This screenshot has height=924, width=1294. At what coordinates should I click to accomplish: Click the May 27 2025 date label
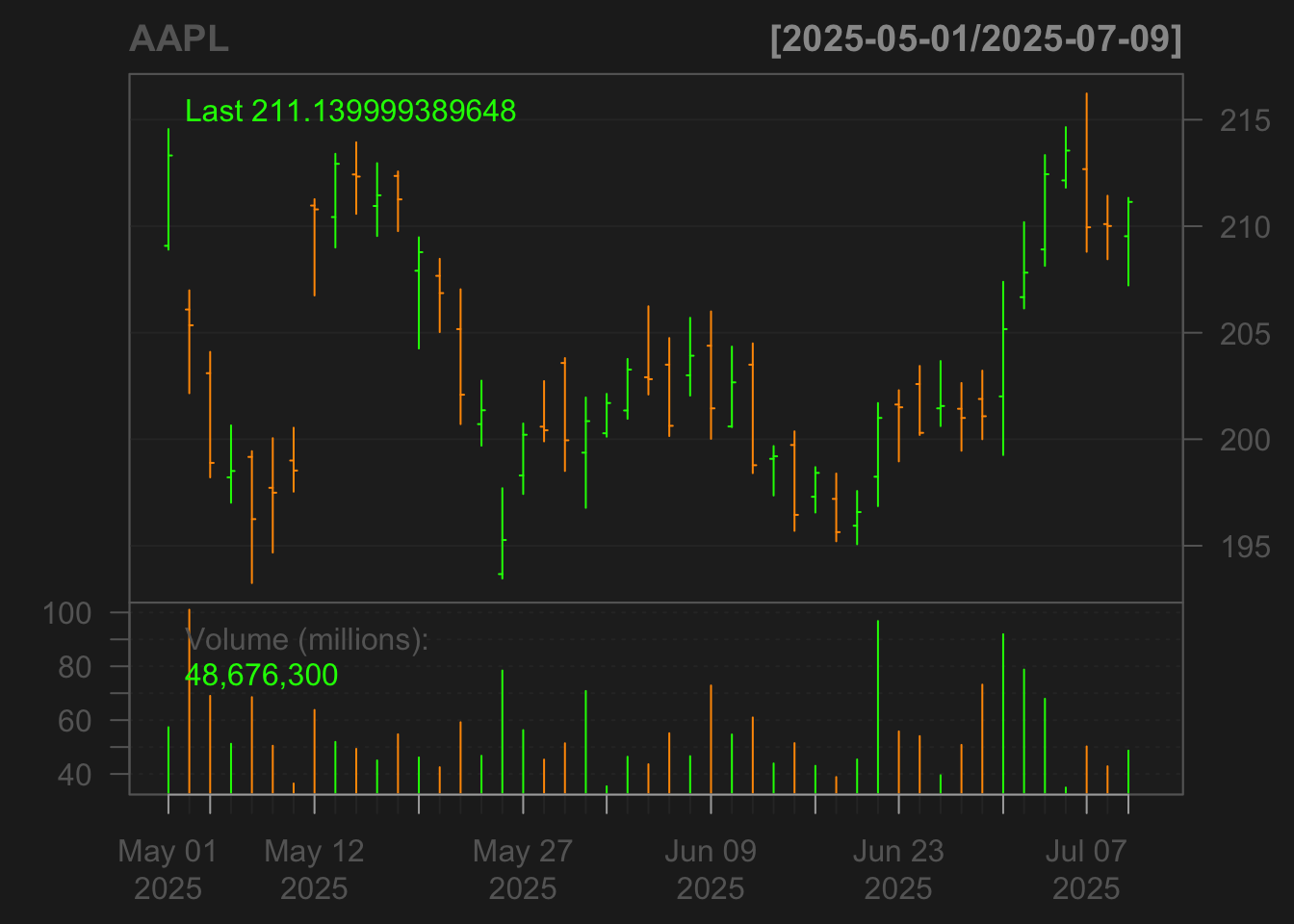coord(523,869)
